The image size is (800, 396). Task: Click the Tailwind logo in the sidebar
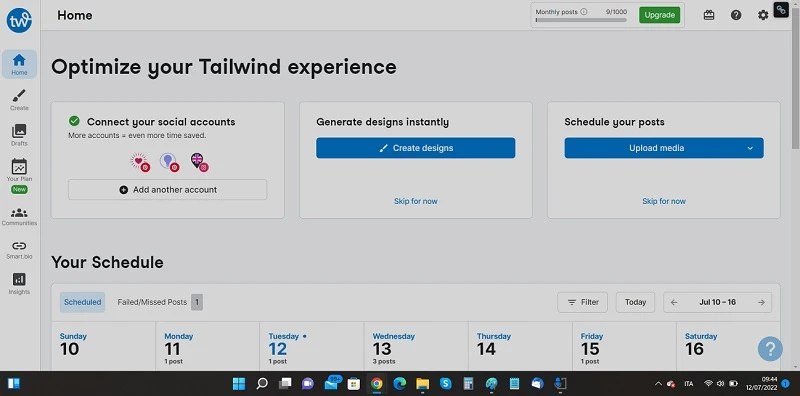tap(19, 20)
